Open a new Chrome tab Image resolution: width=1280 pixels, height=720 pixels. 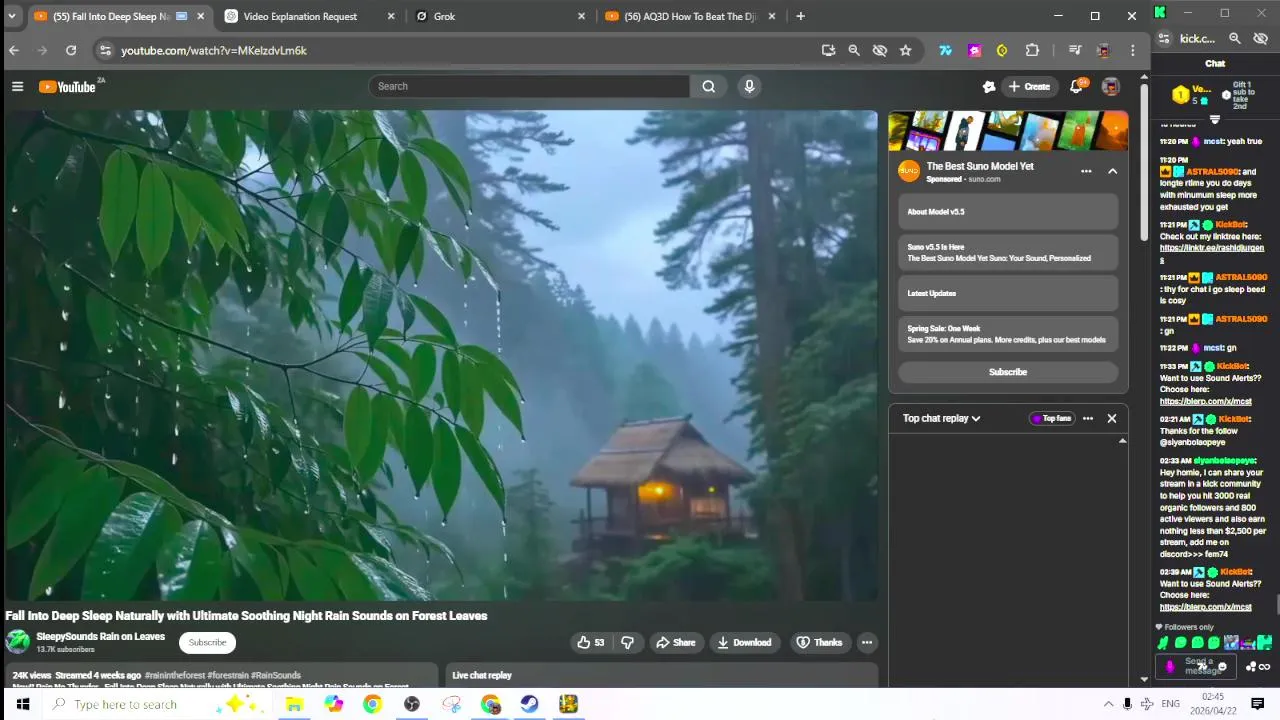tap(800, 16)
